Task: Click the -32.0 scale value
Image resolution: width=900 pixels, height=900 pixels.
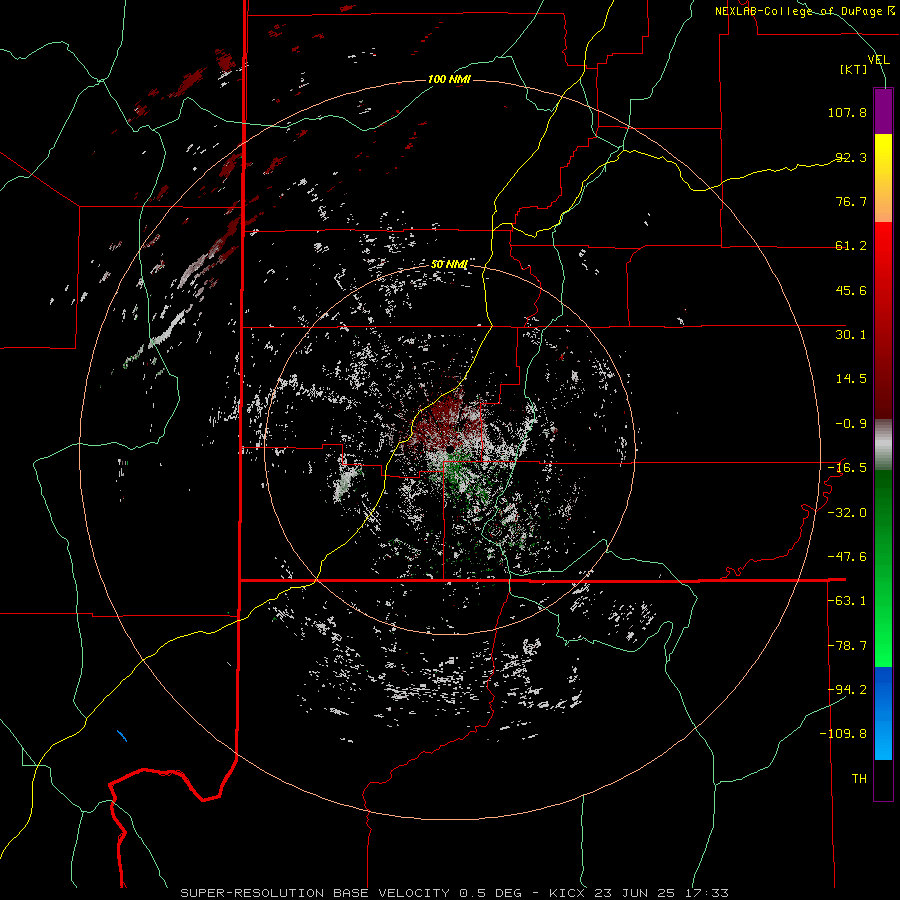Action: click(x=847, y=513)
